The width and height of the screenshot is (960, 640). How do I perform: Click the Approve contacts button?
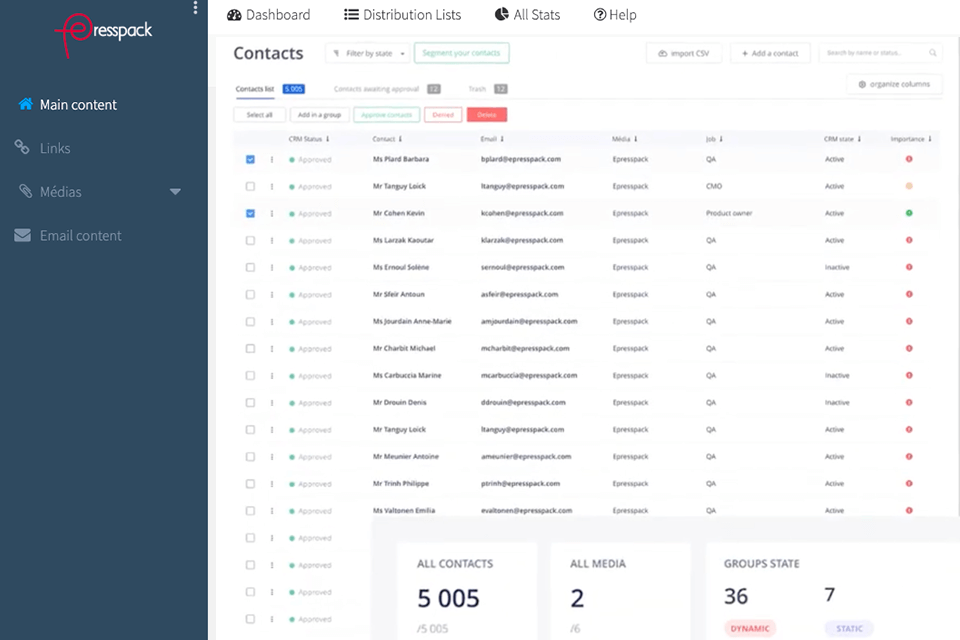tap(386, 115)
